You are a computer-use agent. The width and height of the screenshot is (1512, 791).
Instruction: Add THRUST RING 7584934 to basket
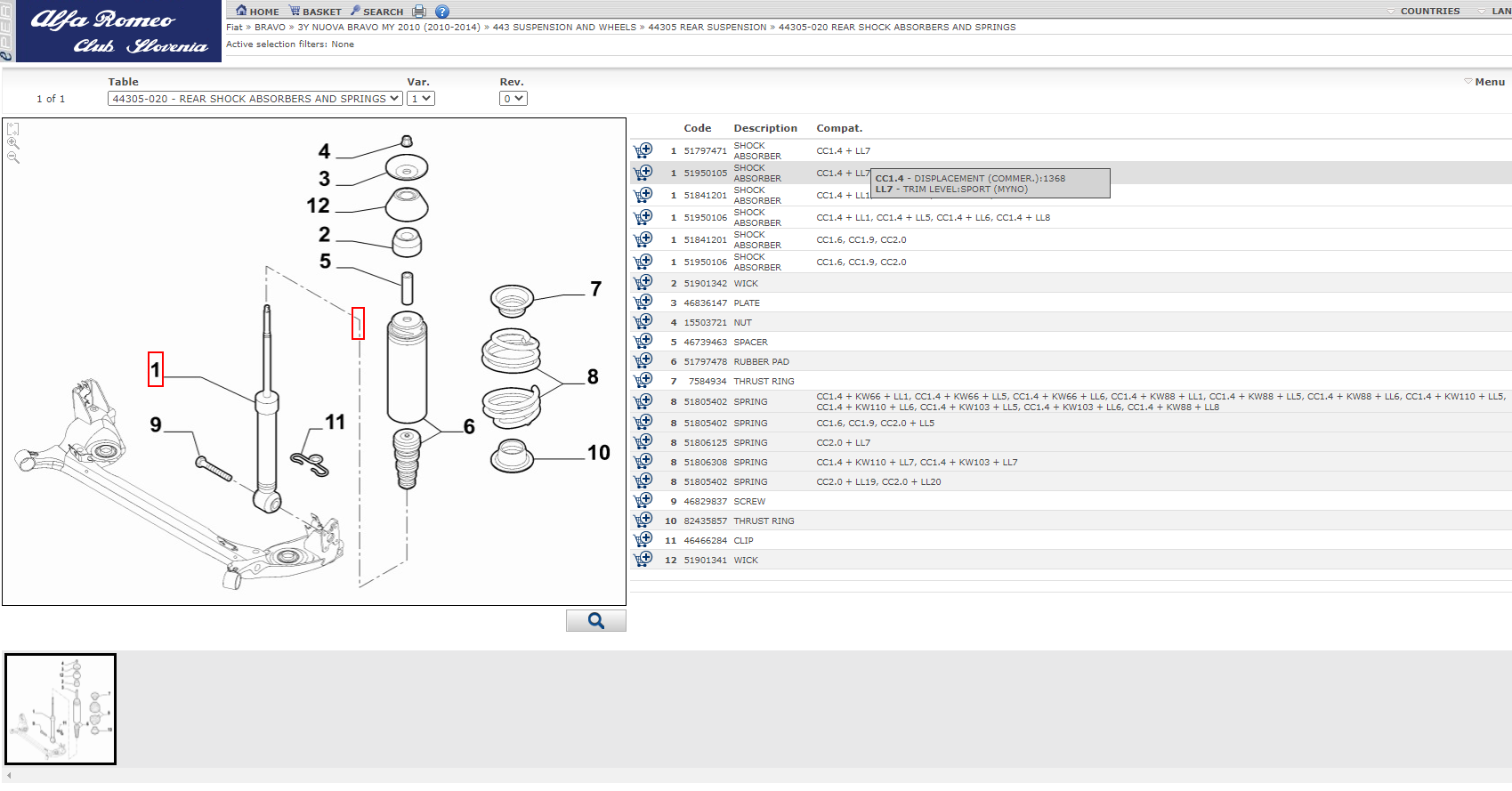[x=643, y=381]
